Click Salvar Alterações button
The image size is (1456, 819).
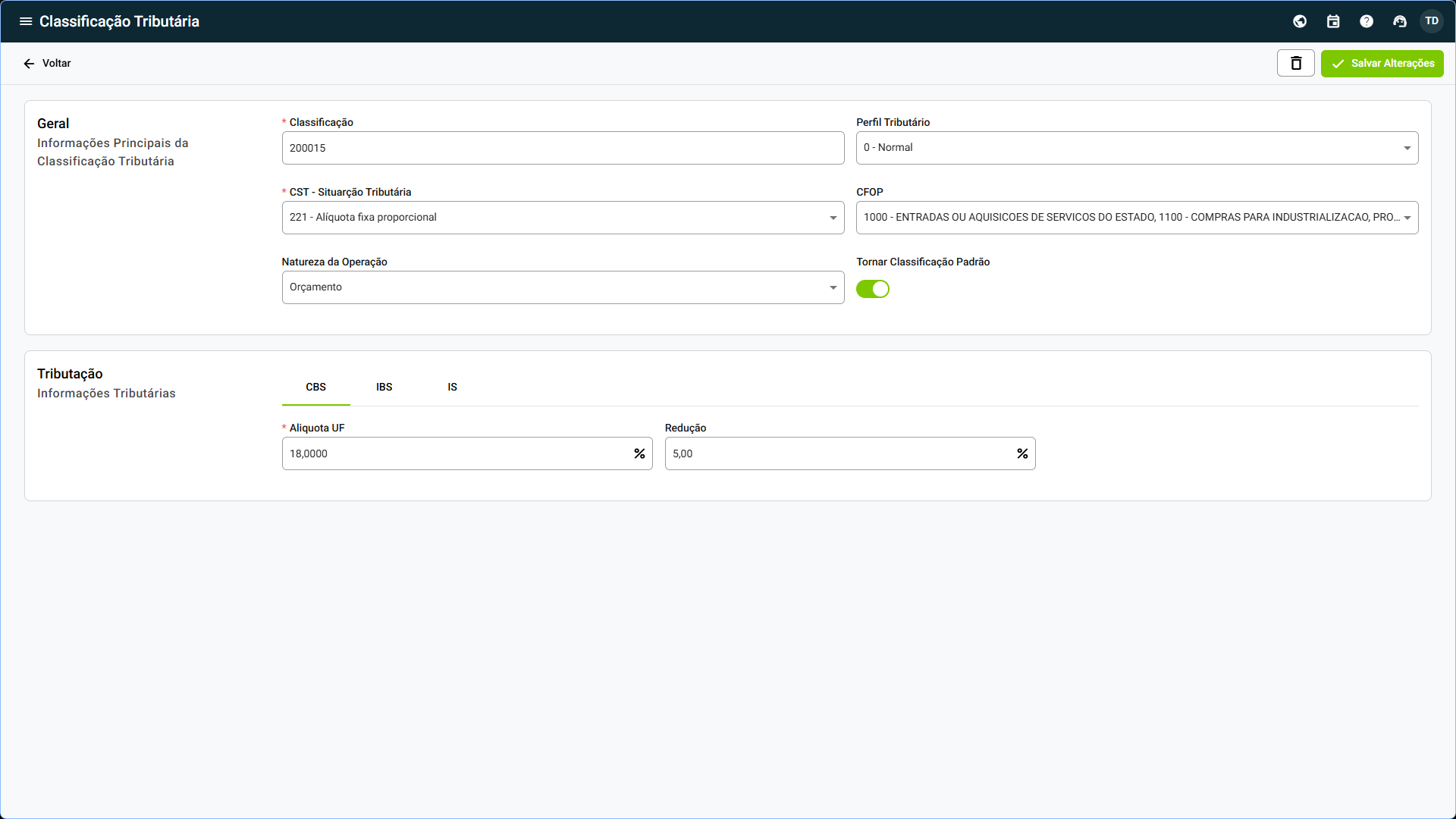click(1382, 63)
